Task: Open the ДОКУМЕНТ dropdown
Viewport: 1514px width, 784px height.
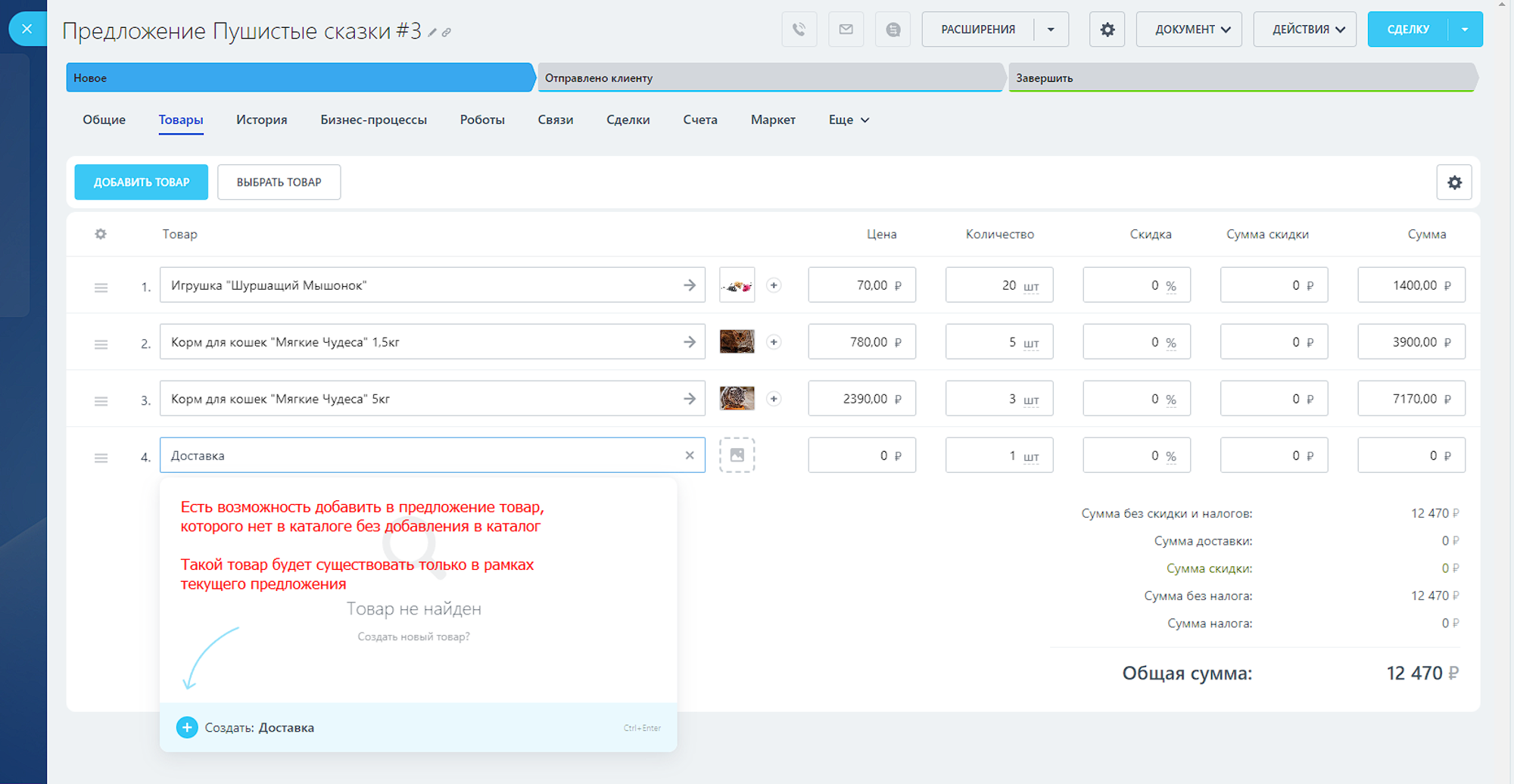Action: click(x=1188, y=30)
